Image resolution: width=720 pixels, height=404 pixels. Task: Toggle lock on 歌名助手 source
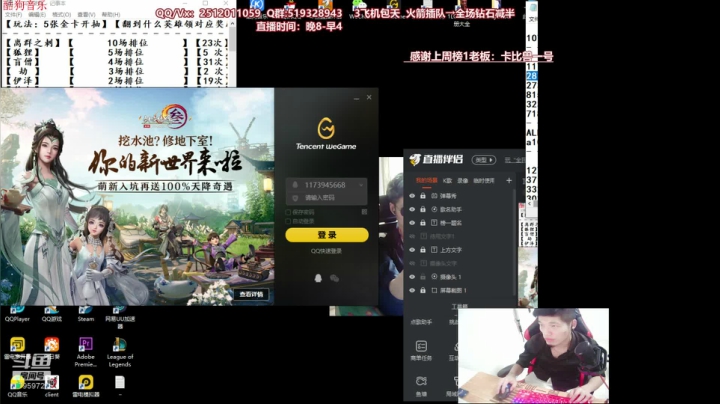tap(423, 209)
